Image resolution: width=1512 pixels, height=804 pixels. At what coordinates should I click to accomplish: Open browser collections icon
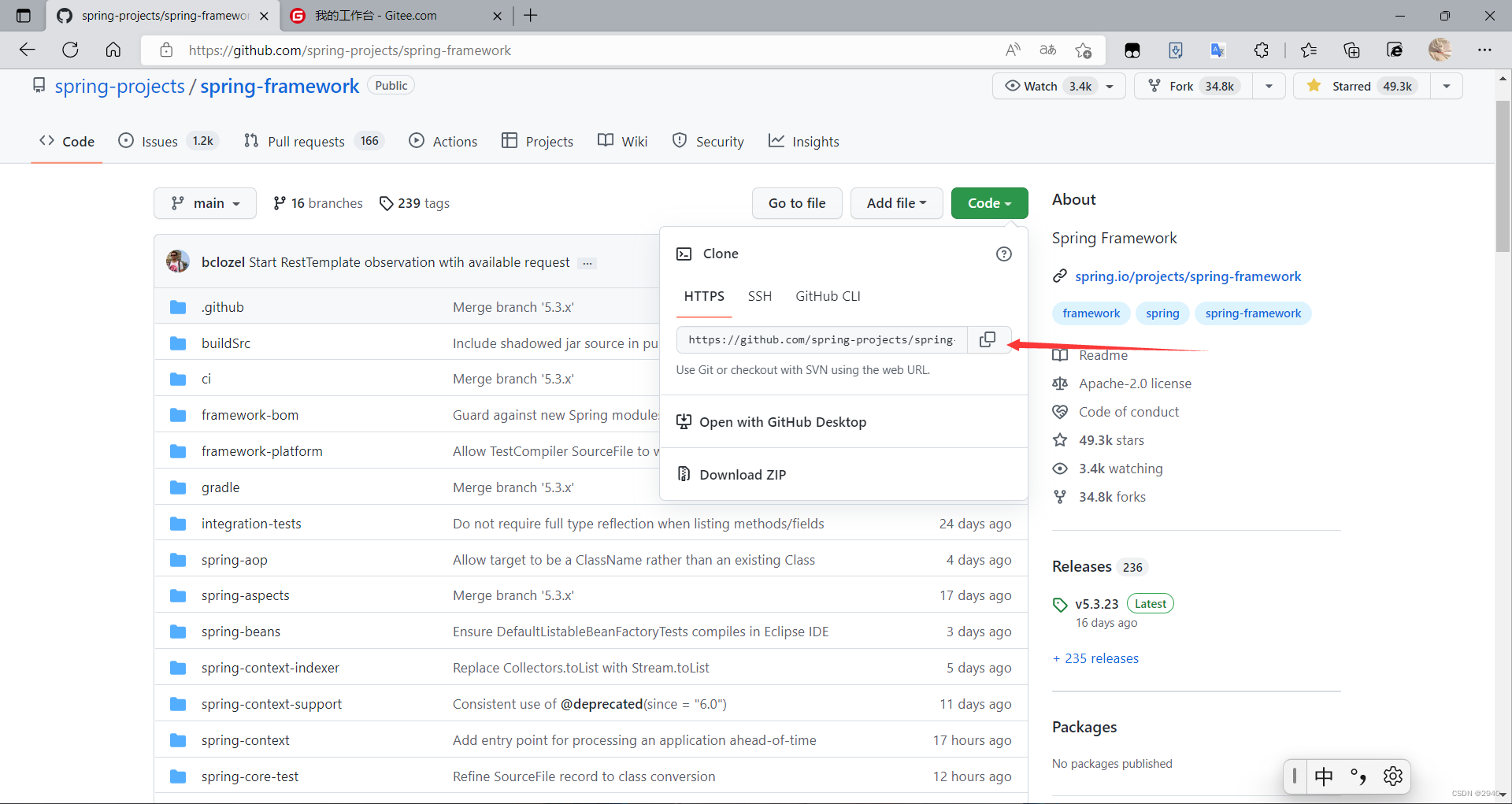(x=1352, y=50)
